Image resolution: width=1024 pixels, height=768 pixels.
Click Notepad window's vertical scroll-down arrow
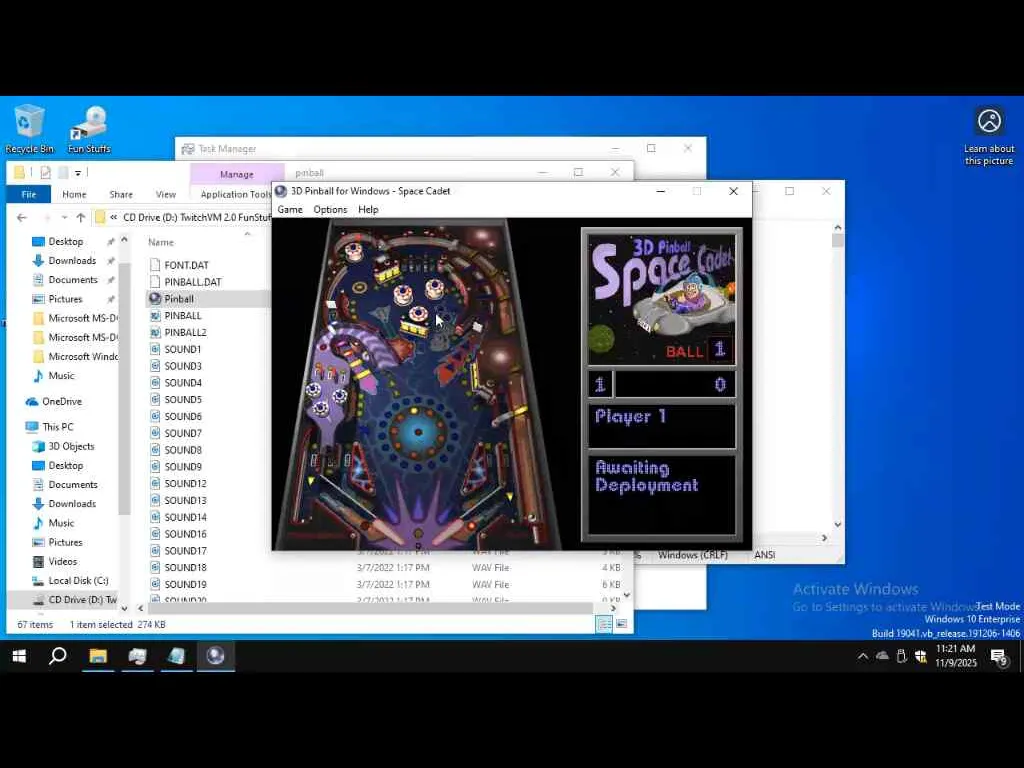pos(838,524)
